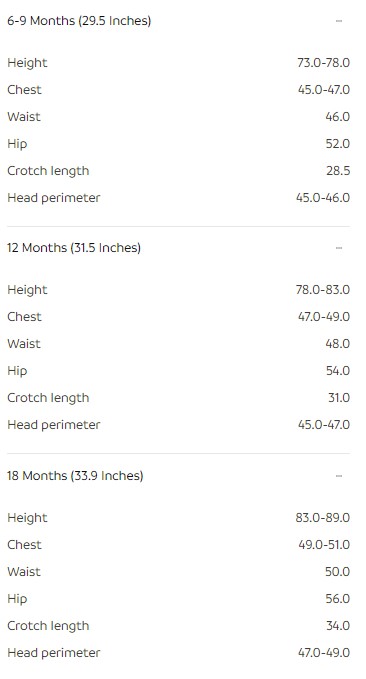Click Chest value 47.0-49.0
Screen dimensions: 366x679
point(324,317)
